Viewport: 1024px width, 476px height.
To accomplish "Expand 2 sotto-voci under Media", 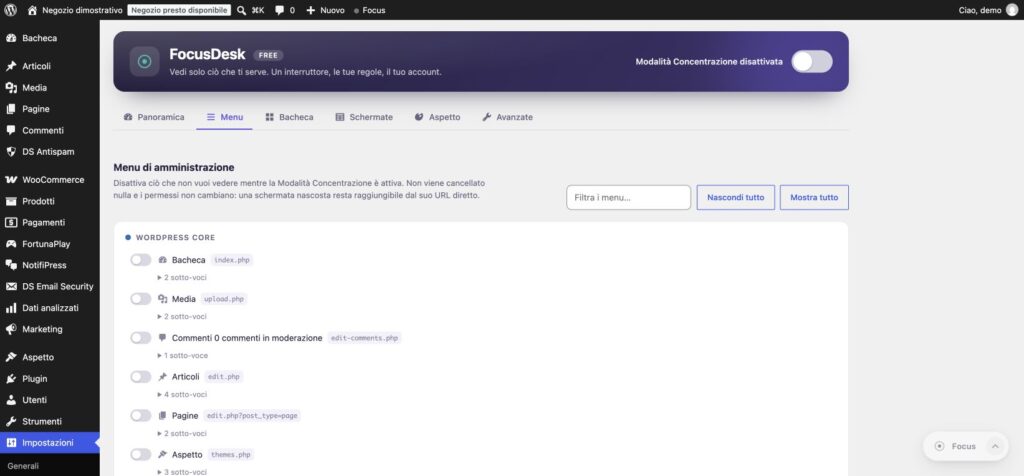I will click(x=182, y=317).
